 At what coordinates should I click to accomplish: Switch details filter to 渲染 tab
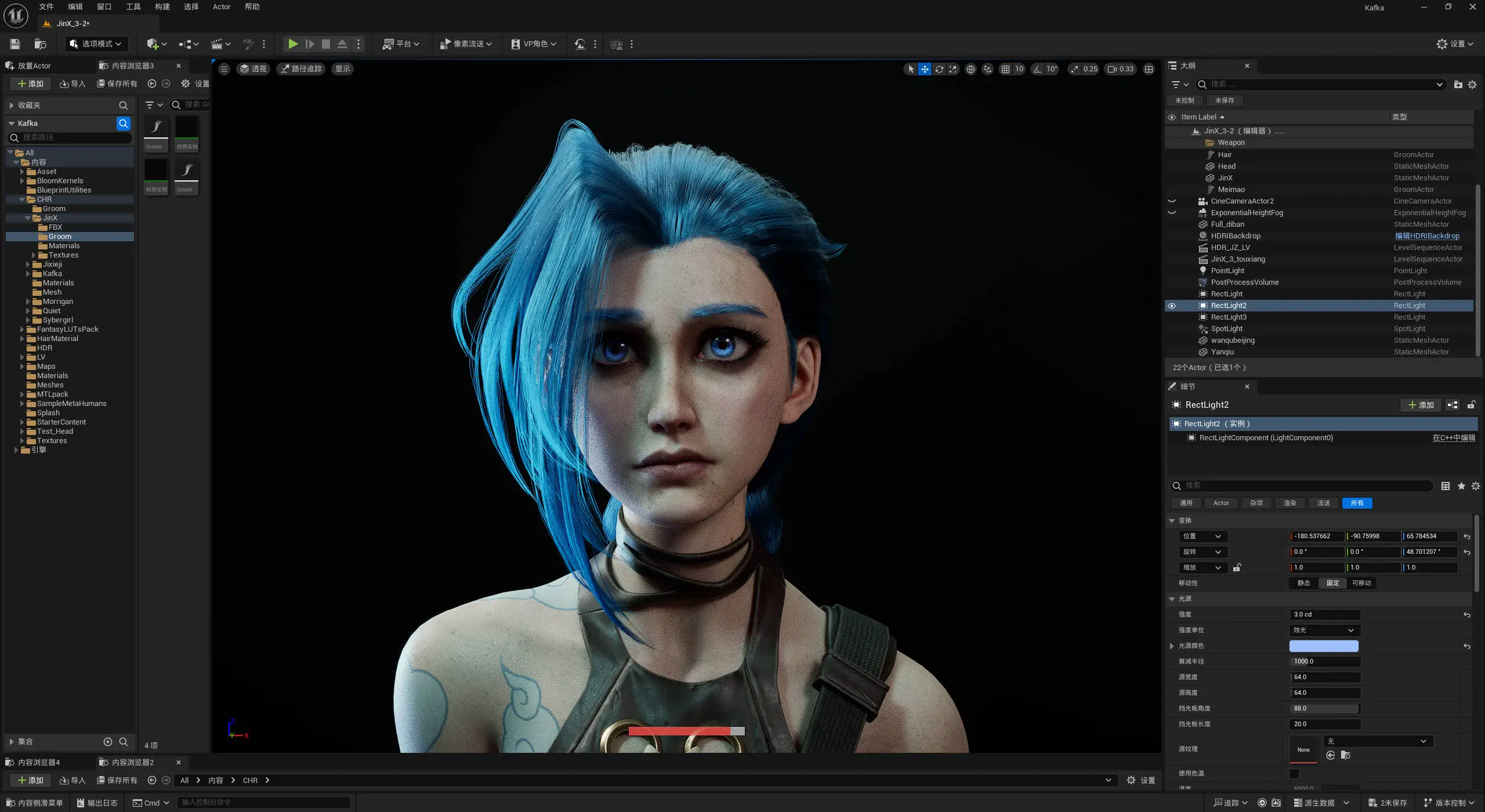[1290, 503]
